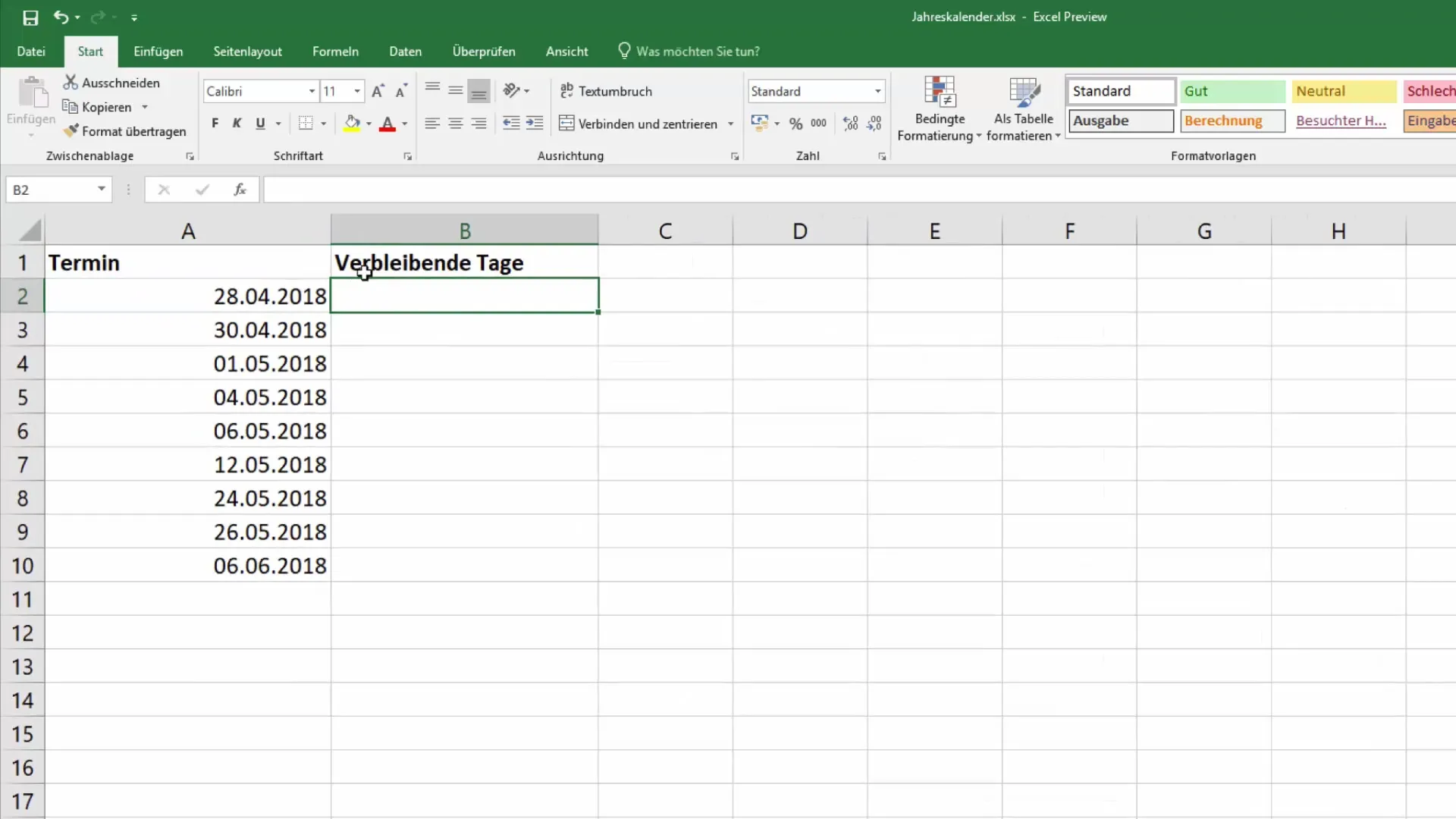
Task: Open font size 11 dropdown
Action: 357,91
